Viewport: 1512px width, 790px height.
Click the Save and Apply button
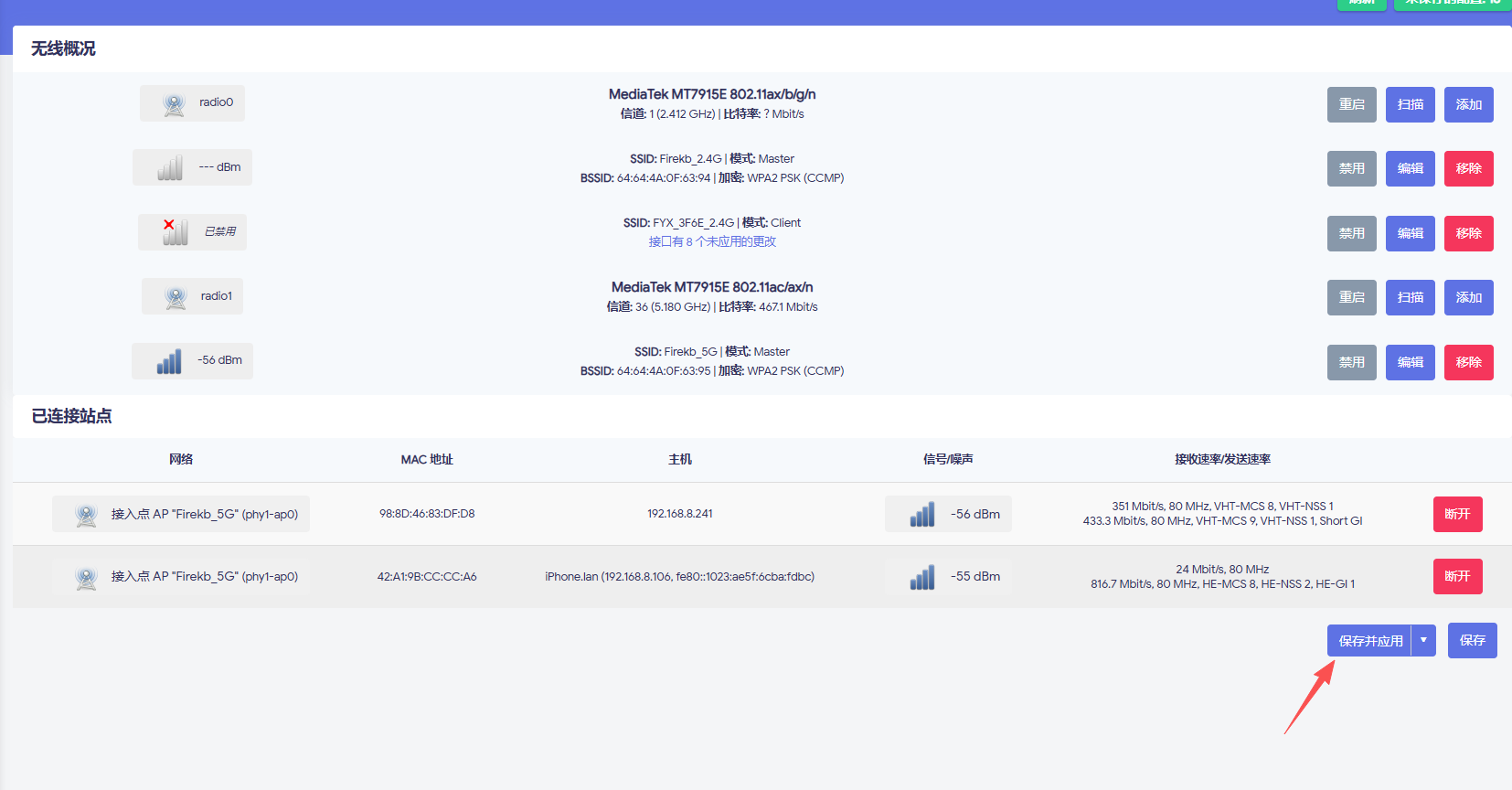1370,641
